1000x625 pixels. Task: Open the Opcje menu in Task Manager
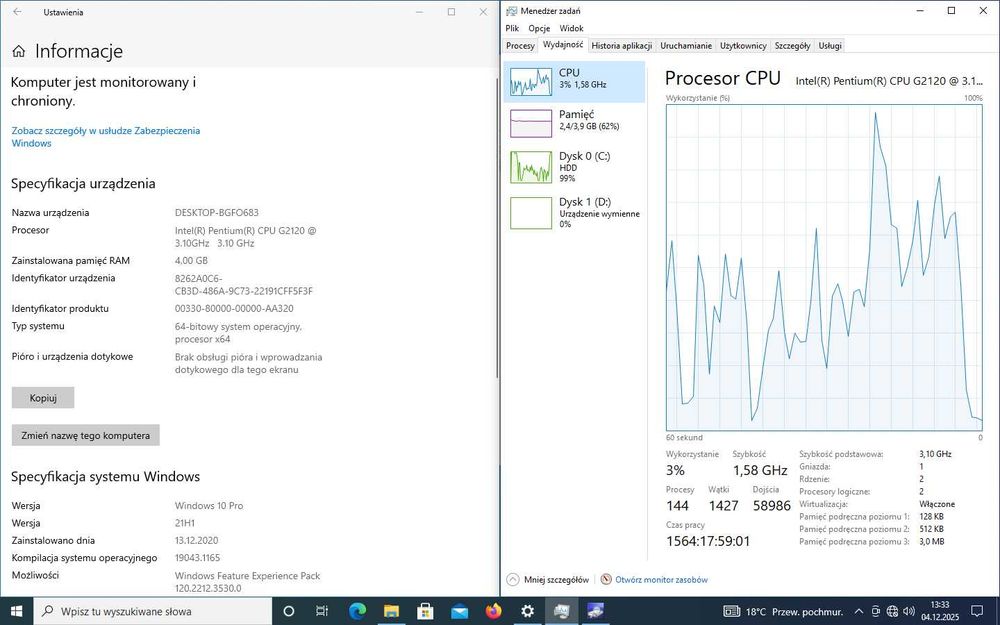pyautogui.click(x=539, y=28)
